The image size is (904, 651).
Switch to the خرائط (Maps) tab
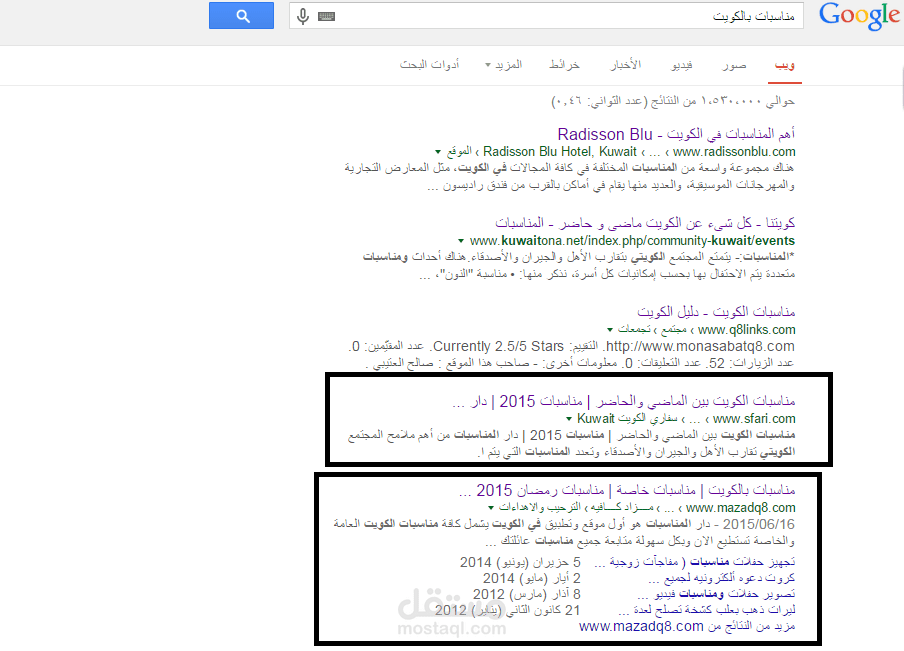click(564, 65)
